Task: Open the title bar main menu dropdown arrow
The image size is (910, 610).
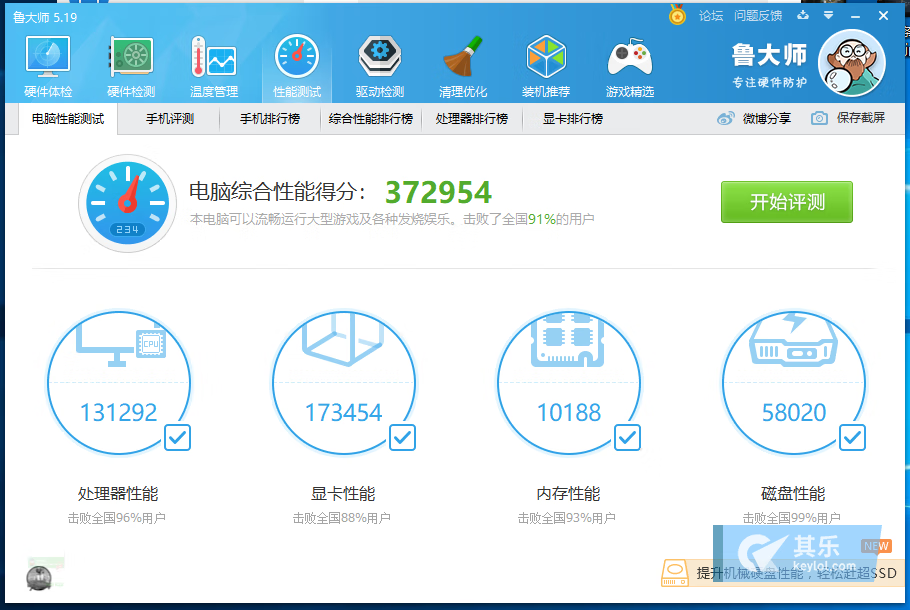Action: pos(828,15)
